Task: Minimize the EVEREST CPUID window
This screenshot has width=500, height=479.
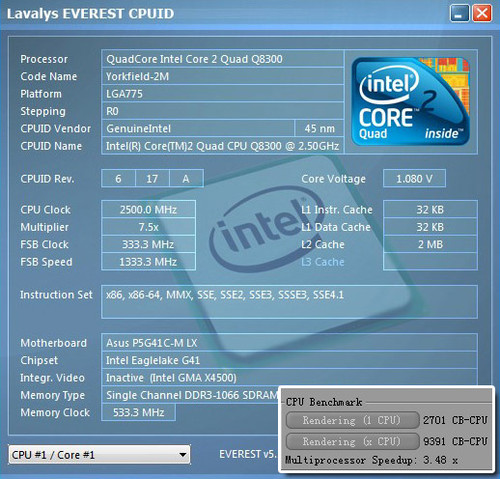Action: click(x=459, y=14)
